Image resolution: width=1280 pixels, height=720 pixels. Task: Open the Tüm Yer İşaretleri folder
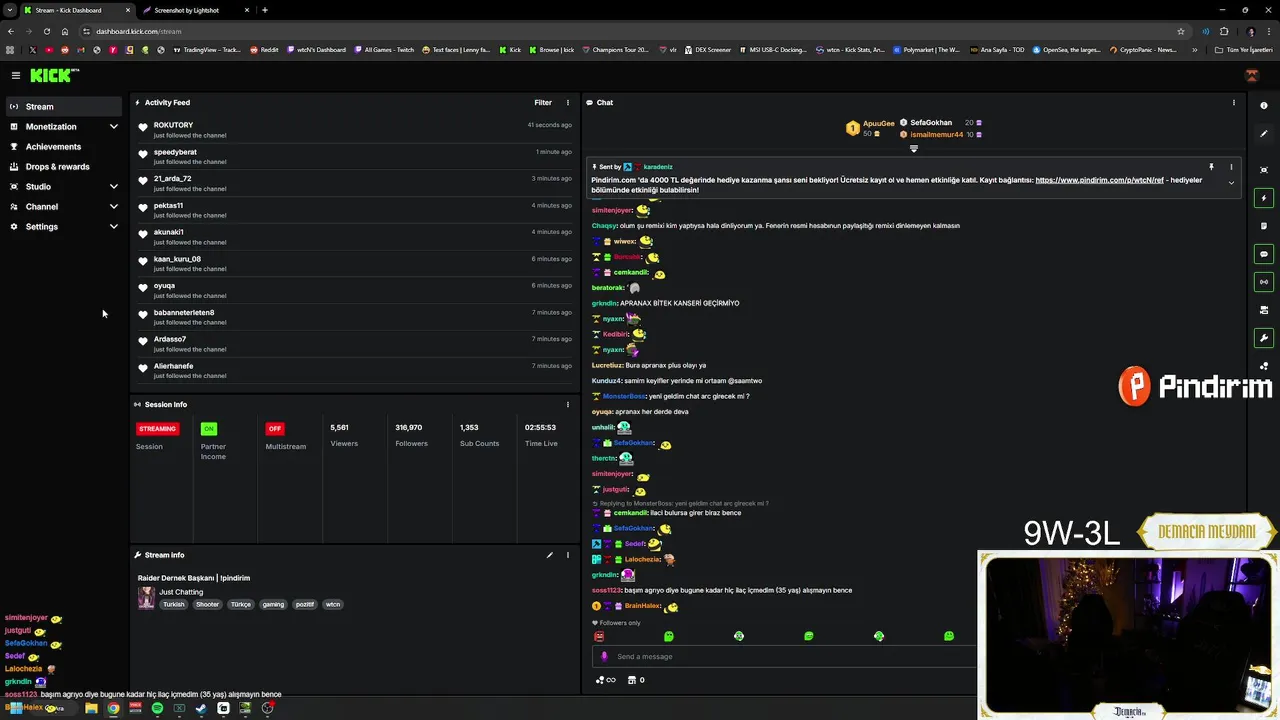(1243, 50)
